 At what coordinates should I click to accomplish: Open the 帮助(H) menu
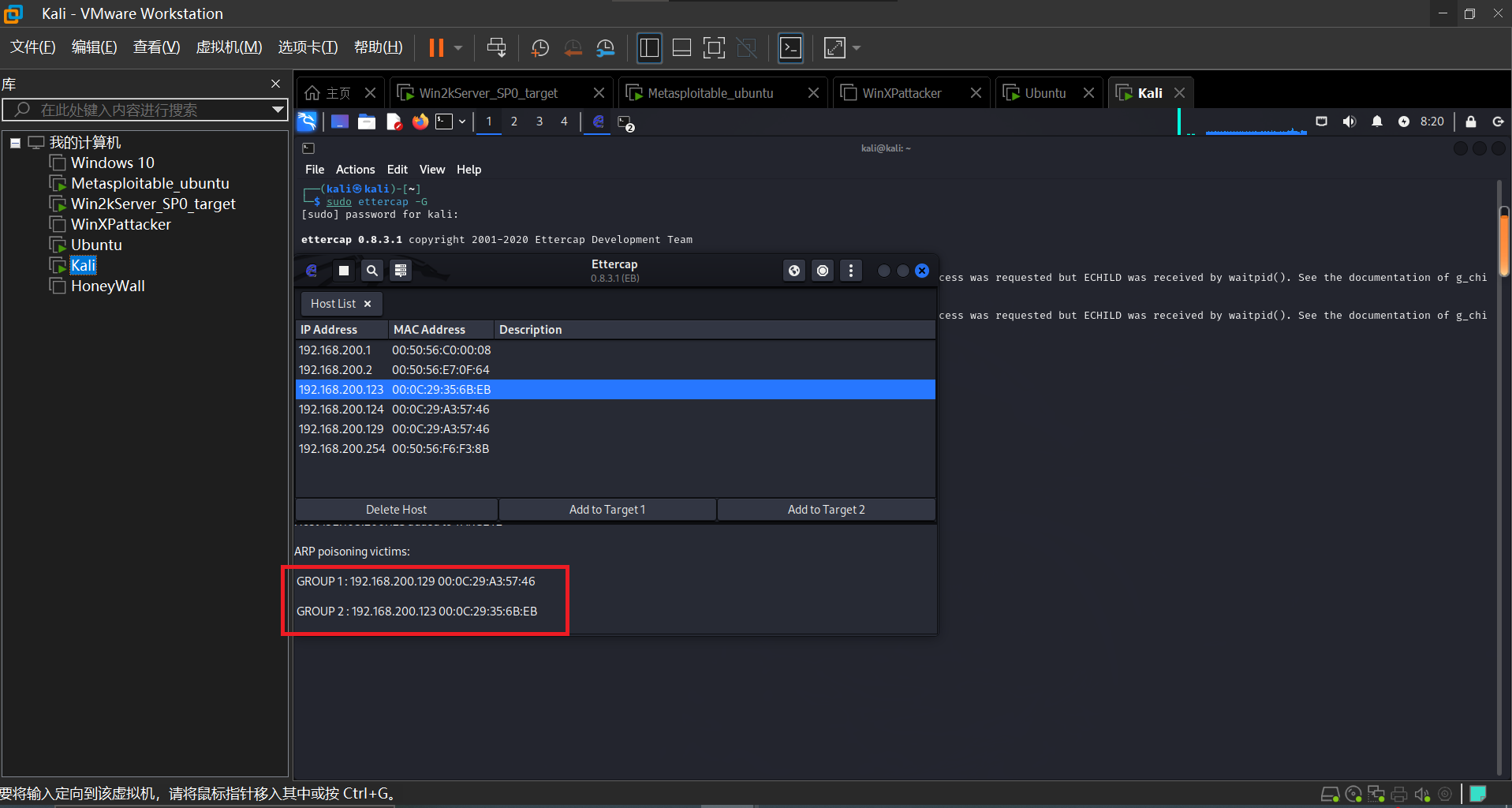(379, 47)
